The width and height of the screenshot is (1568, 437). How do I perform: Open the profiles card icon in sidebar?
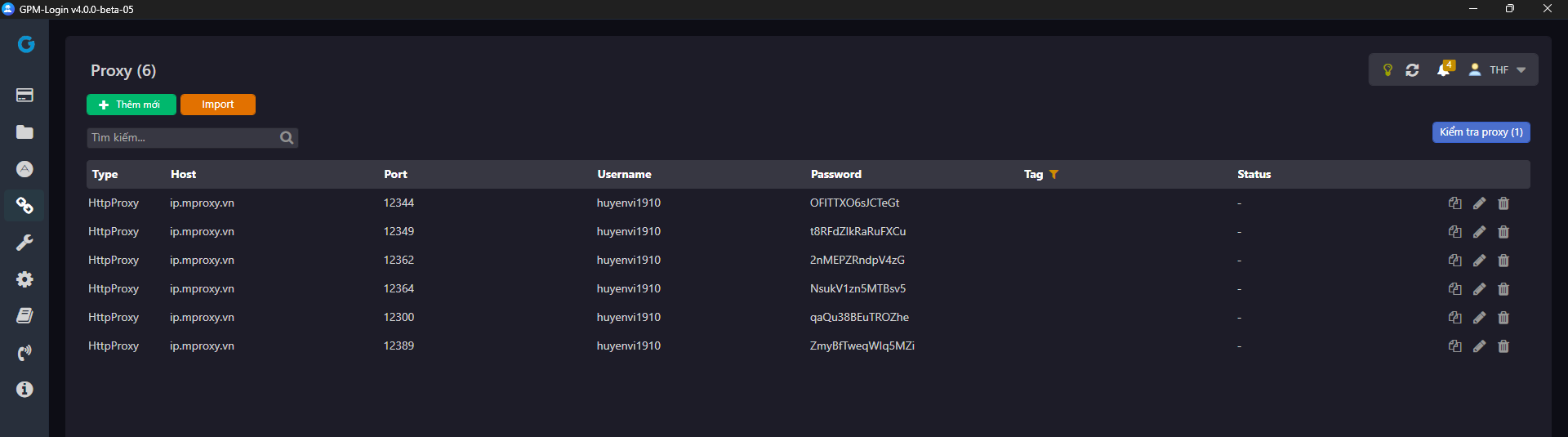click(24, 95)
